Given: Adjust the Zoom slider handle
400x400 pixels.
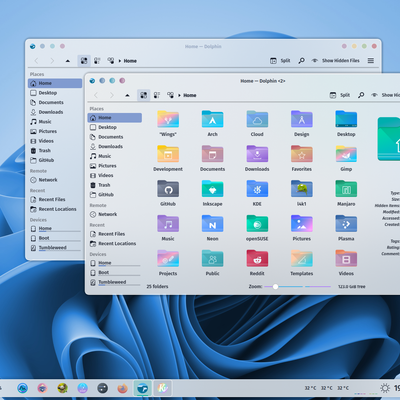Looking at the screenshot, I should pos(275,286).
